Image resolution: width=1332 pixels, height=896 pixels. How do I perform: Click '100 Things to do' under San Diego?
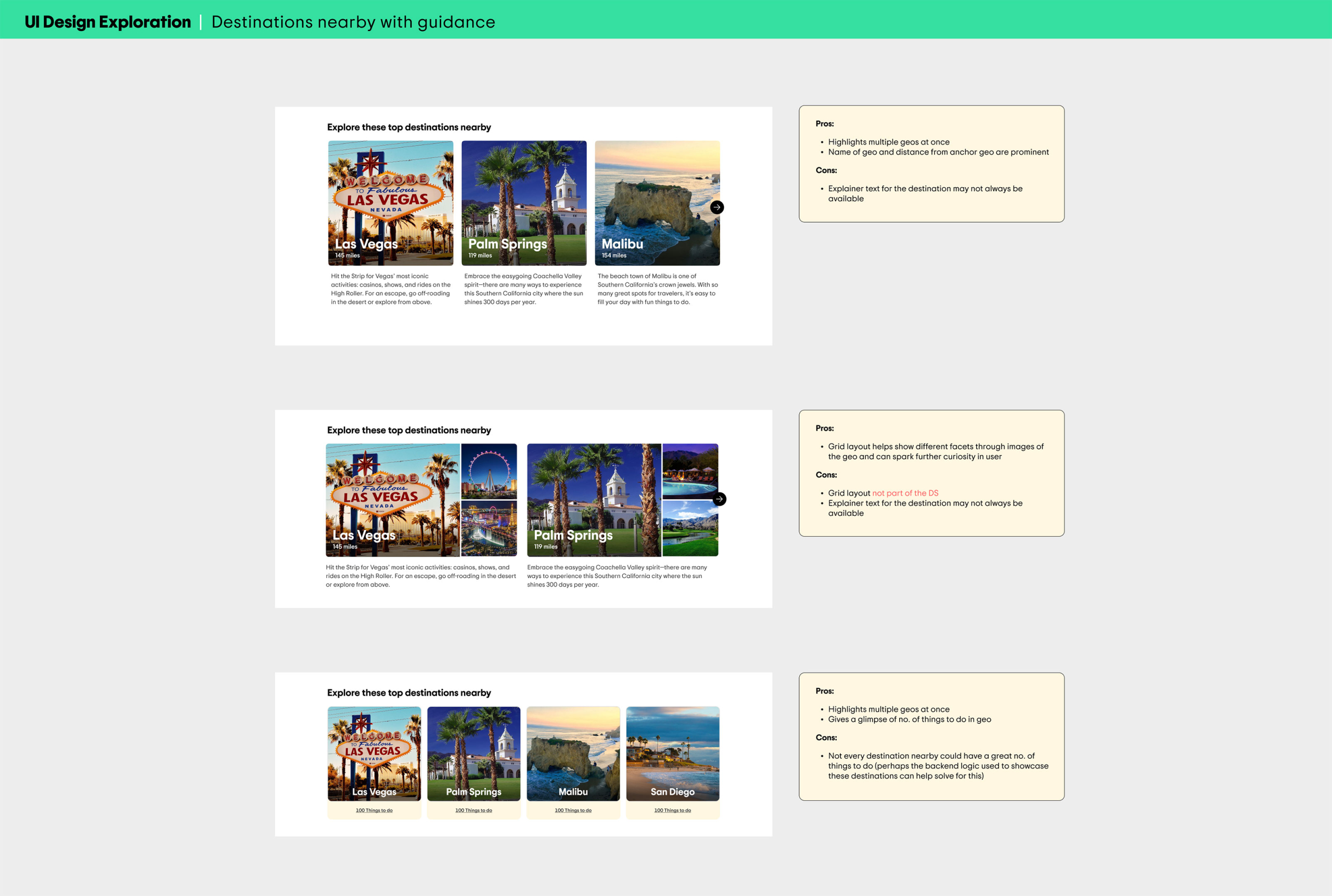(x=672, y=810)
